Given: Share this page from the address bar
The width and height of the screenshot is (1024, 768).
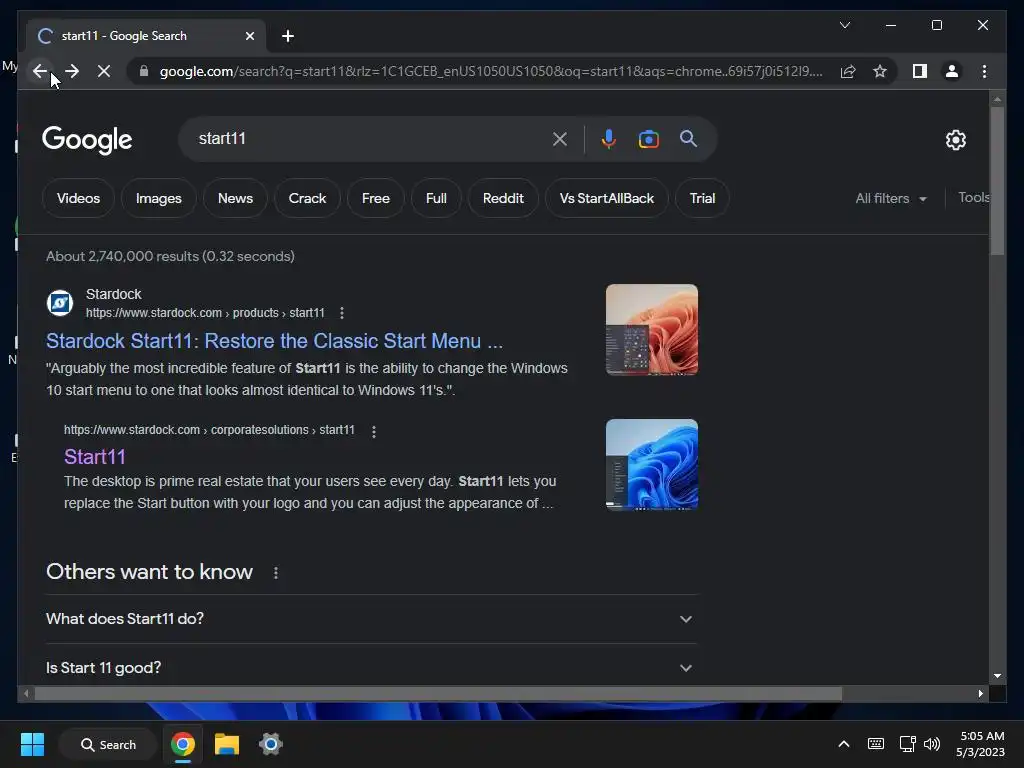Looking at the screenshot, I should (848, 71).
